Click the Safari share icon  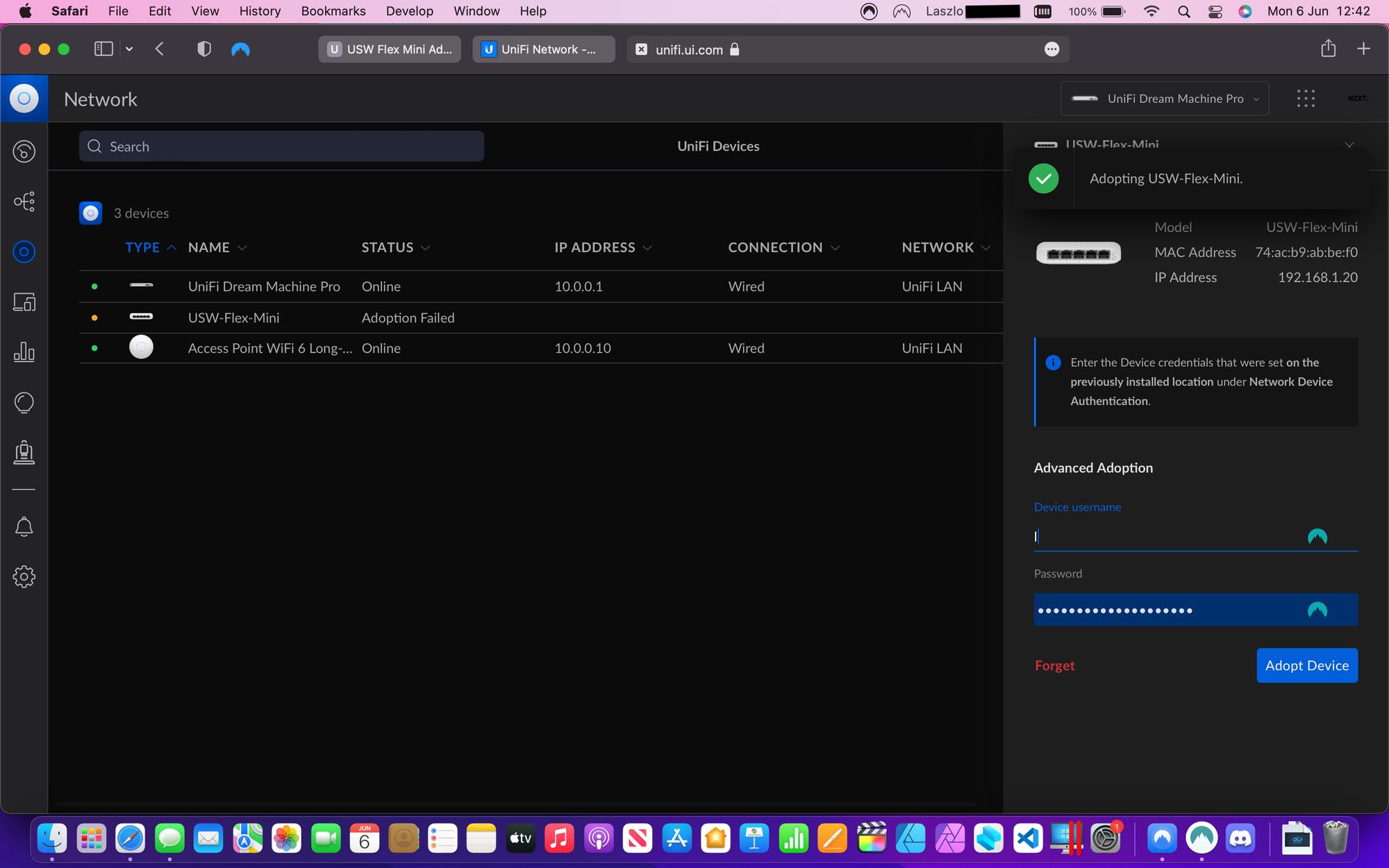click(x=1328, y=49)
